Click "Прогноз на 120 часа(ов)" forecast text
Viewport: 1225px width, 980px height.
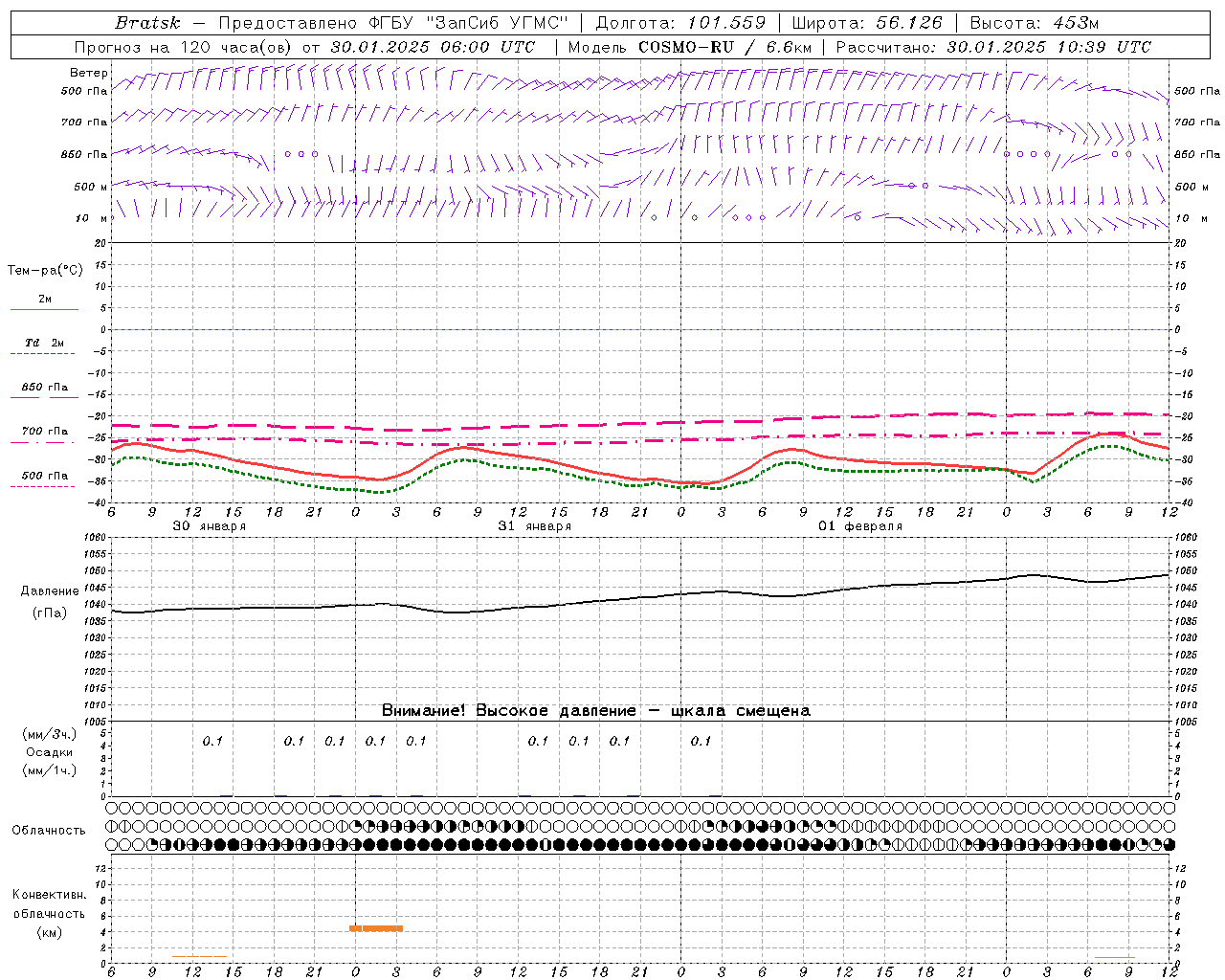click(x=184, y=47)
